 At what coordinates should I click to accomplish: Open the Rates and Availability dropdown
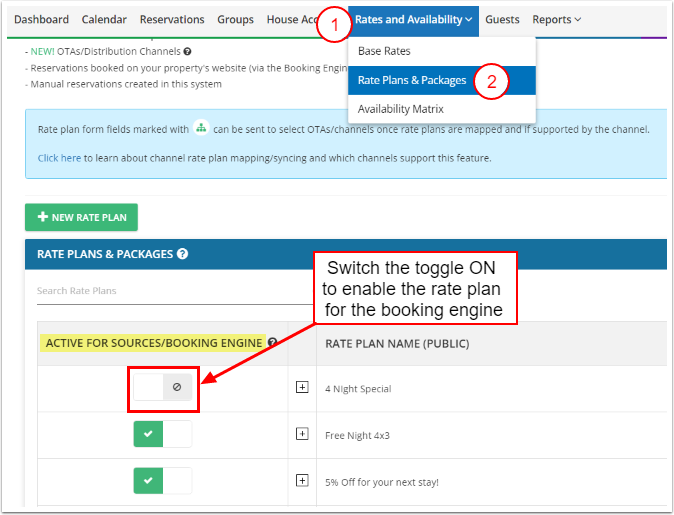click(x=413, y=20)
